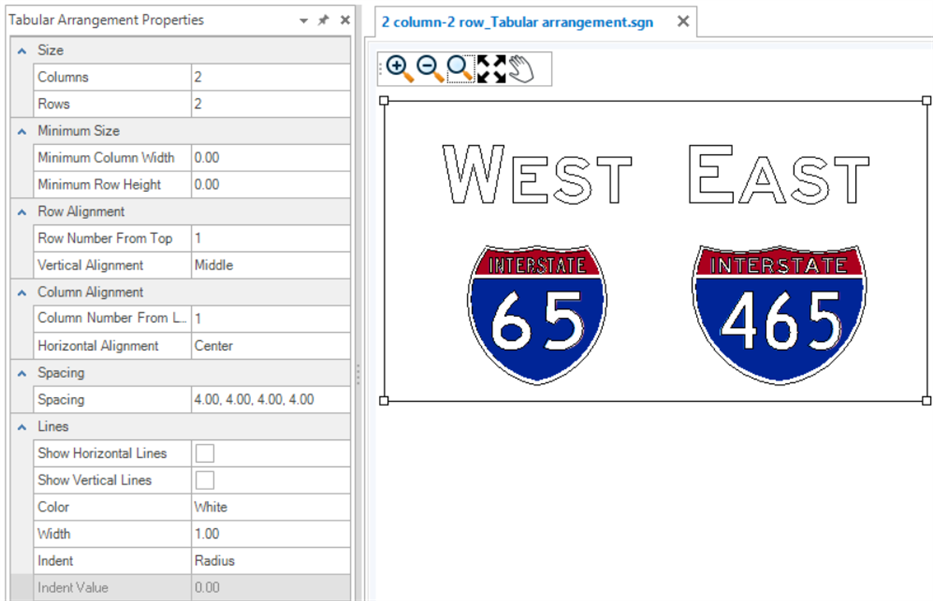Collapse the Spacing section

(22, 373)
